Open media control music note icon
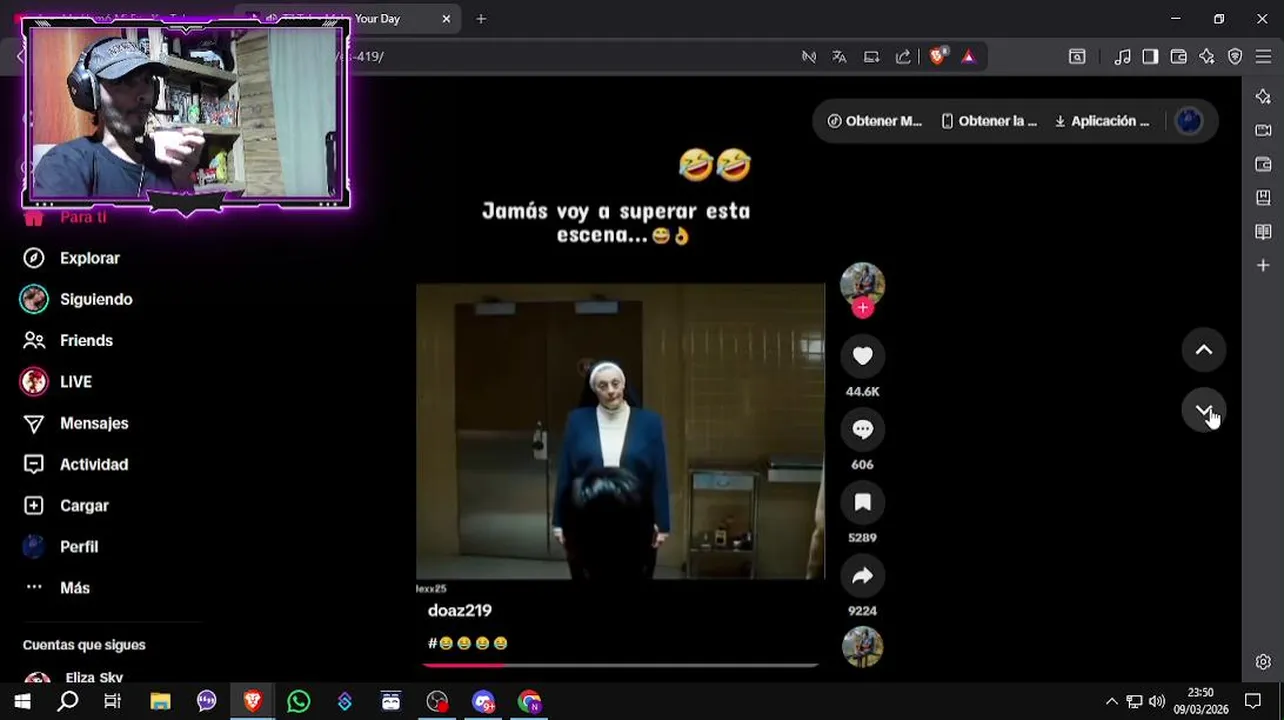The height and width of the screenshot is (720, 1284). 1122,57
